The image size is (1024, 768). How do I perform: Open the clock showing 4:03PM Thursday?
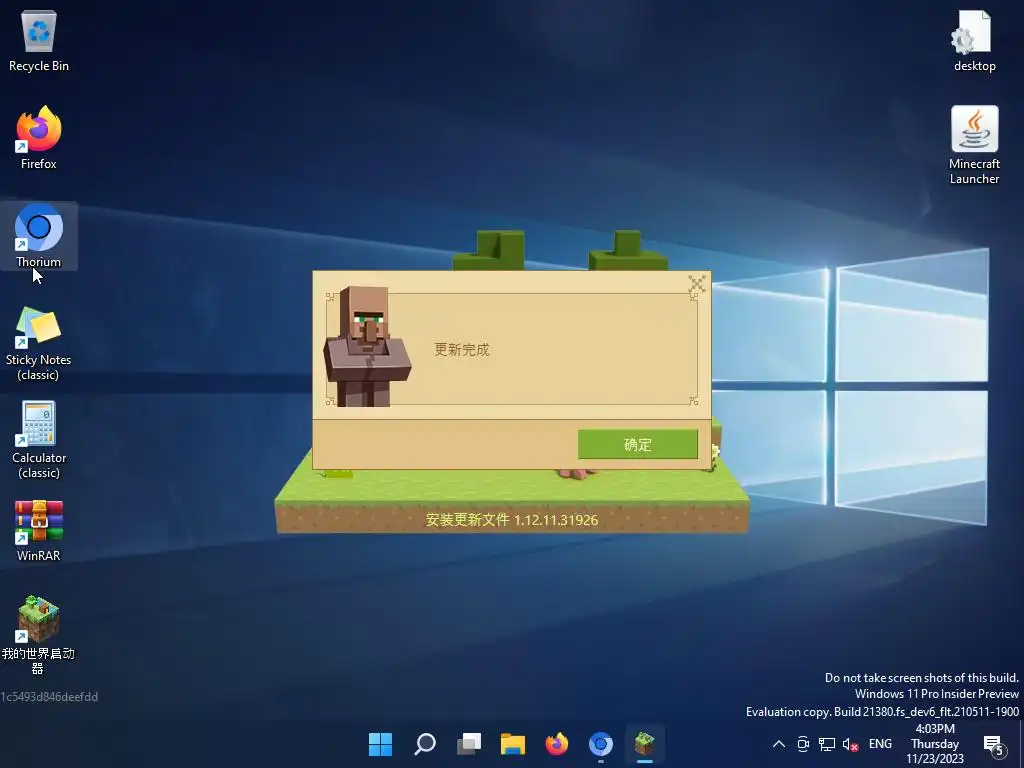935,744
